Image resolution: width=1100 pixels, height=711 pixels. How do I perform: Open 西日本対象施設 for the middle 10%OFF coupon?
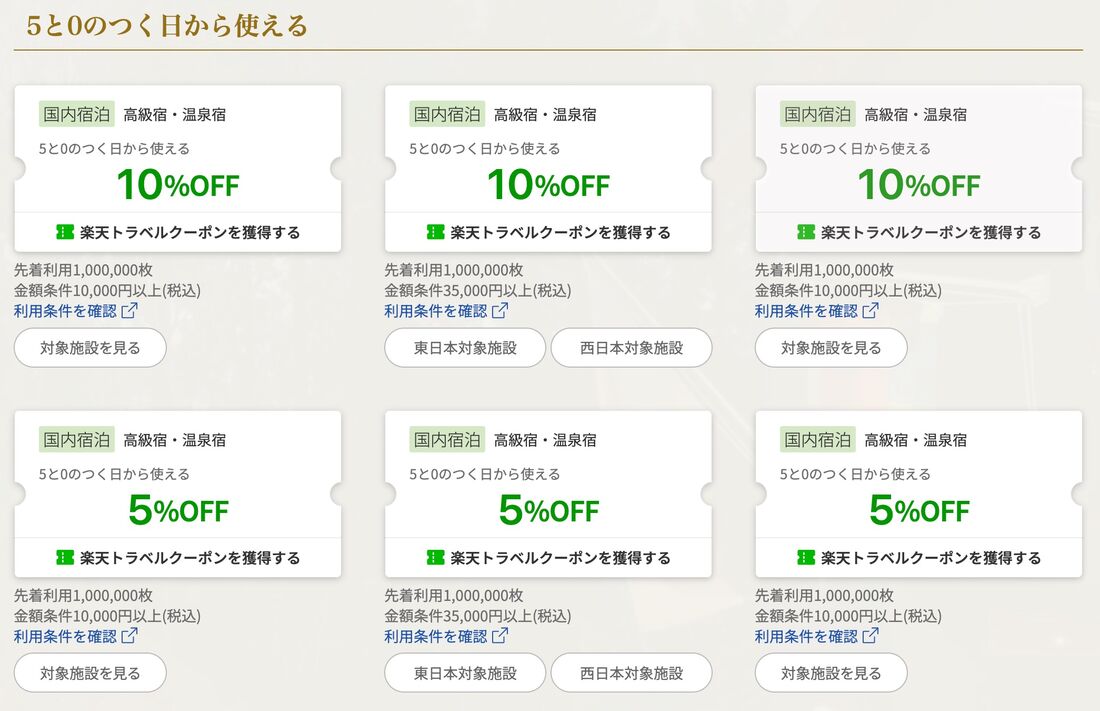point(631,347)
